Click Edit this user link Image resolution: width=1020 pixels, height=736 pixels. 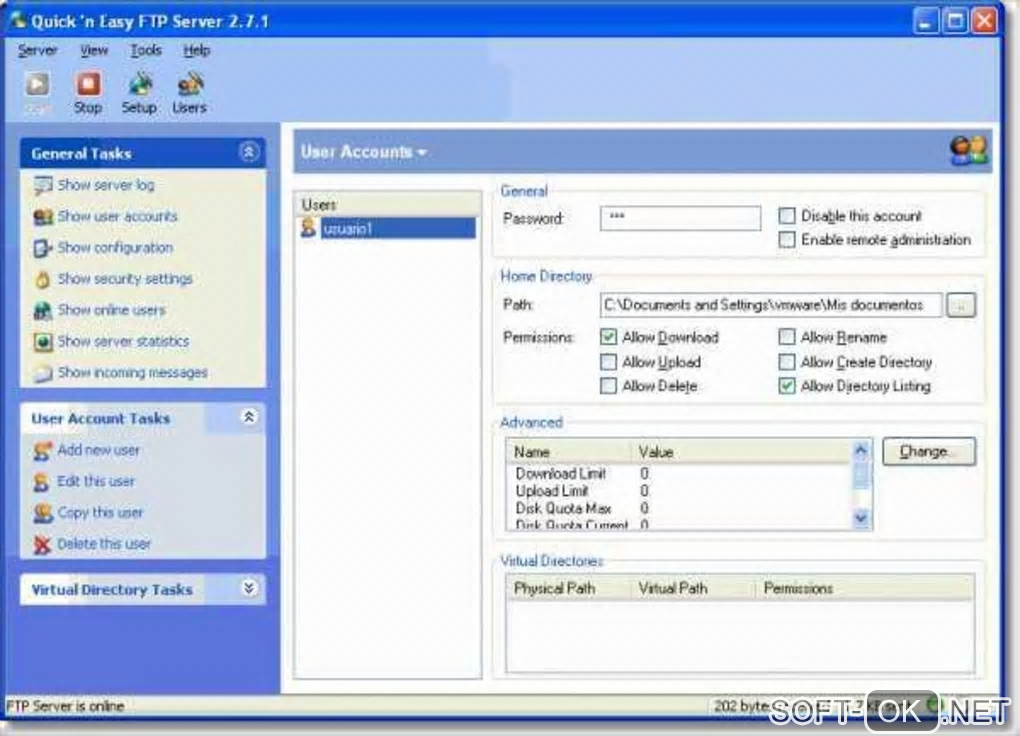[x=96, y=482]
